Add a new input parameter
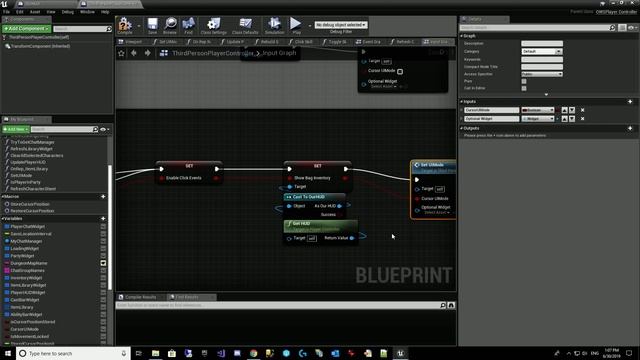Image resolution: width=640 pixels, height=360 pixels. click(630, 102)
